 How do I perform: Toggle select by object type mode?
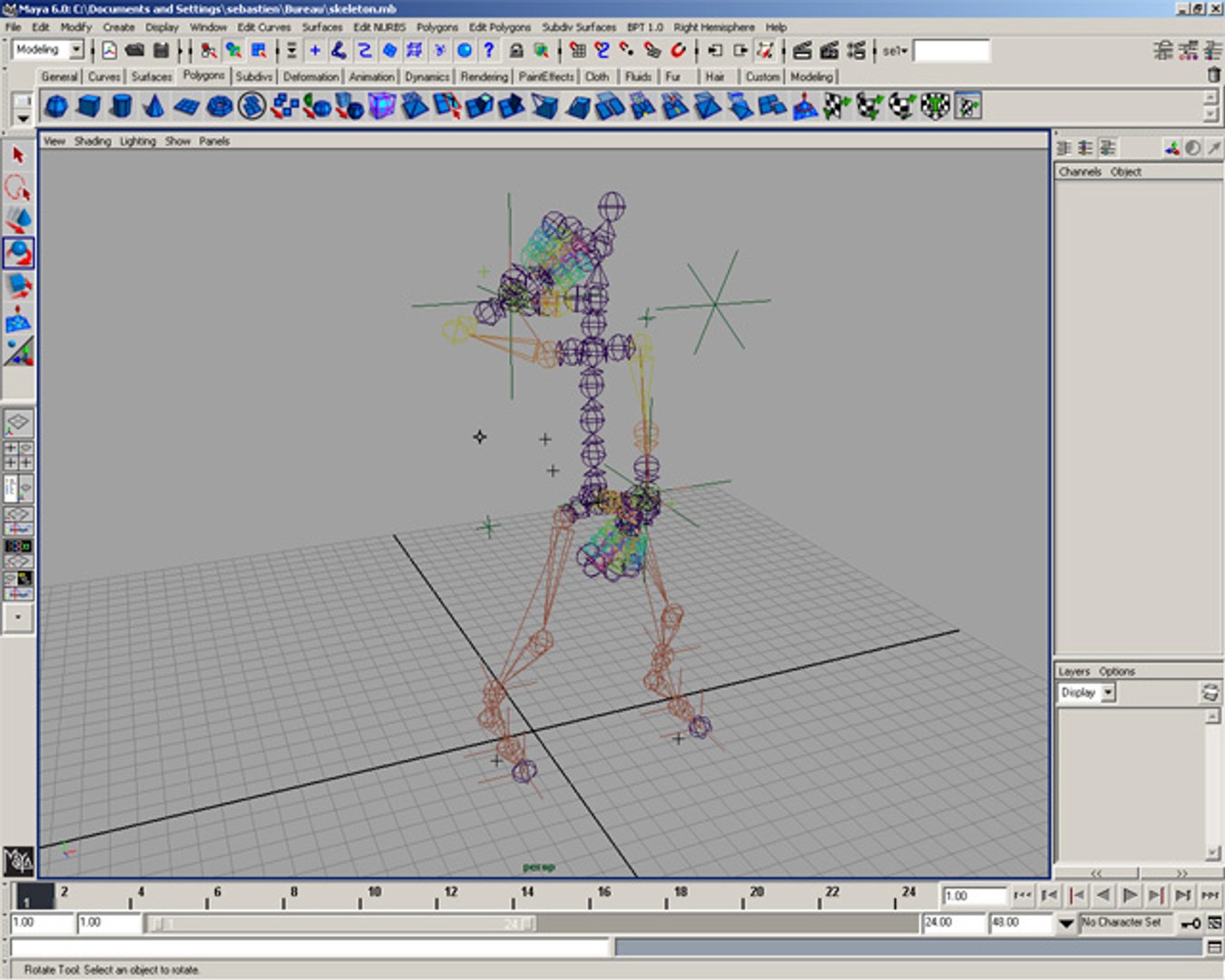pyautogui.click(x=234, y=51)
